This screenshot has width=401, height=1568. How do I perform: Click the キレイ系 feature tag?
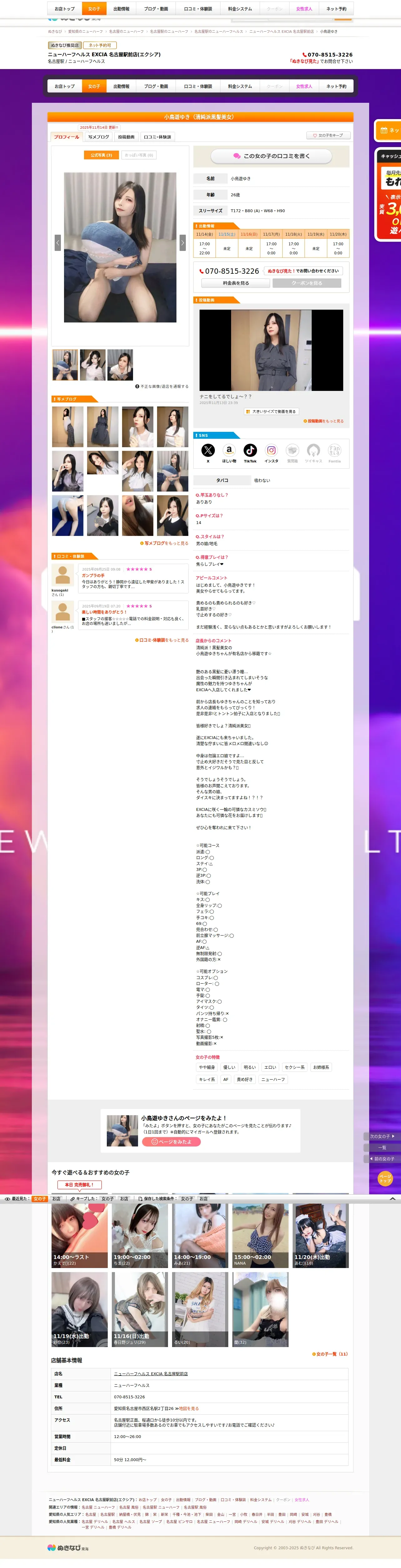[207, 1080]
